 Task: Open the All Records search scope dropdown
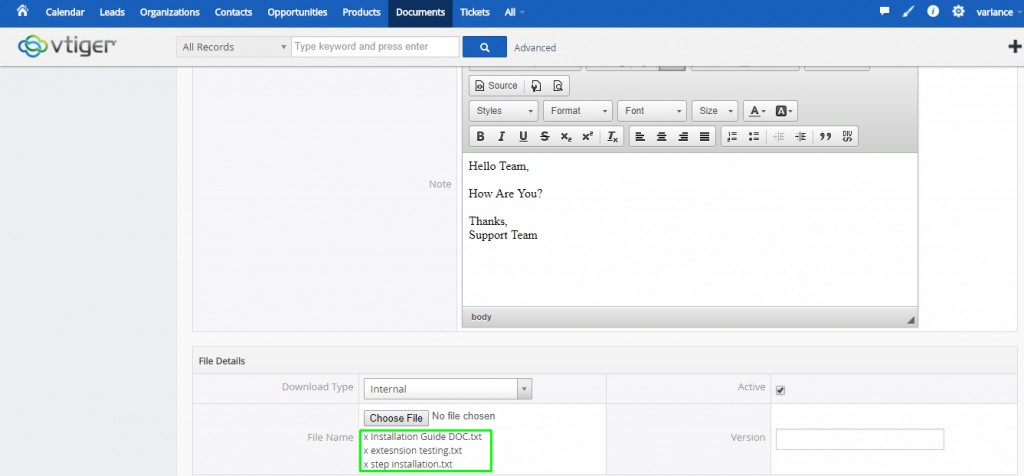[234, 47]
